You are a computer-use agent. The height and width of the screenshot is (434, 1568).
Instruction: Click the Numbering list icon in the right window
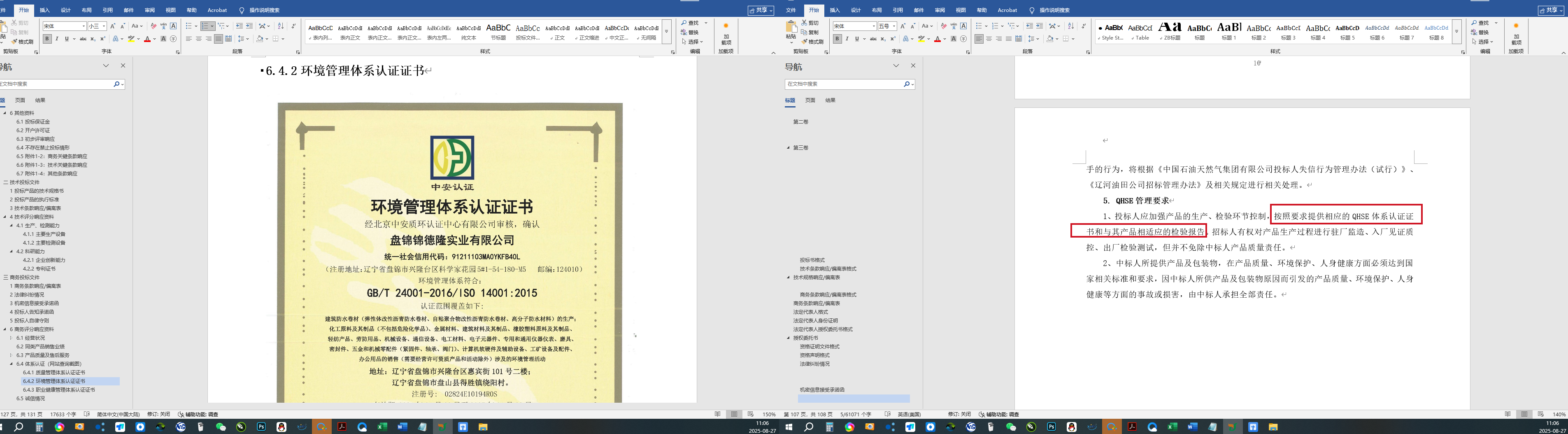[x=996, y=26]
